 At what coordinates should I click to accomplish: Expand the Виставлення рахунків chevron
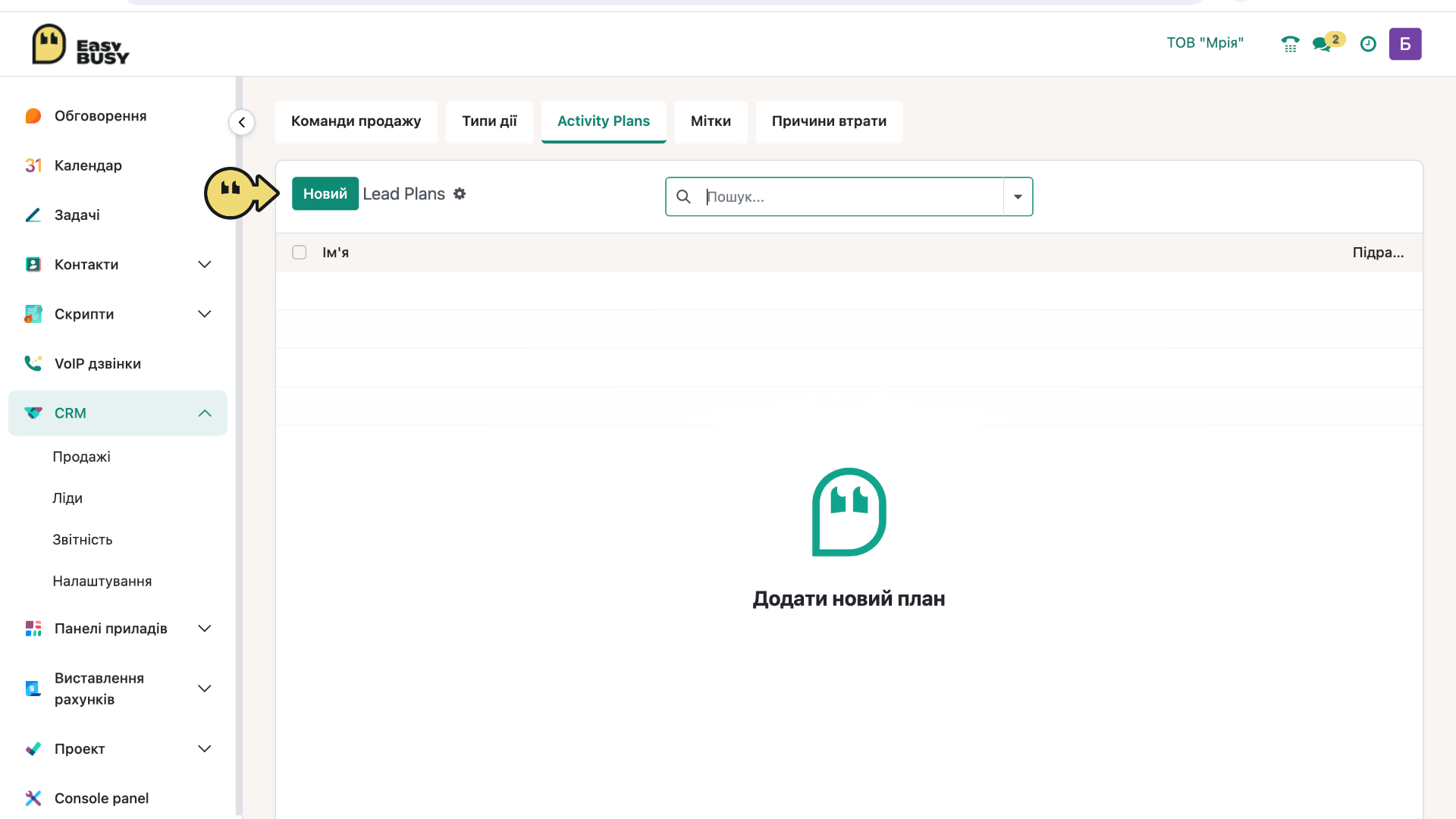coord(205,689)
